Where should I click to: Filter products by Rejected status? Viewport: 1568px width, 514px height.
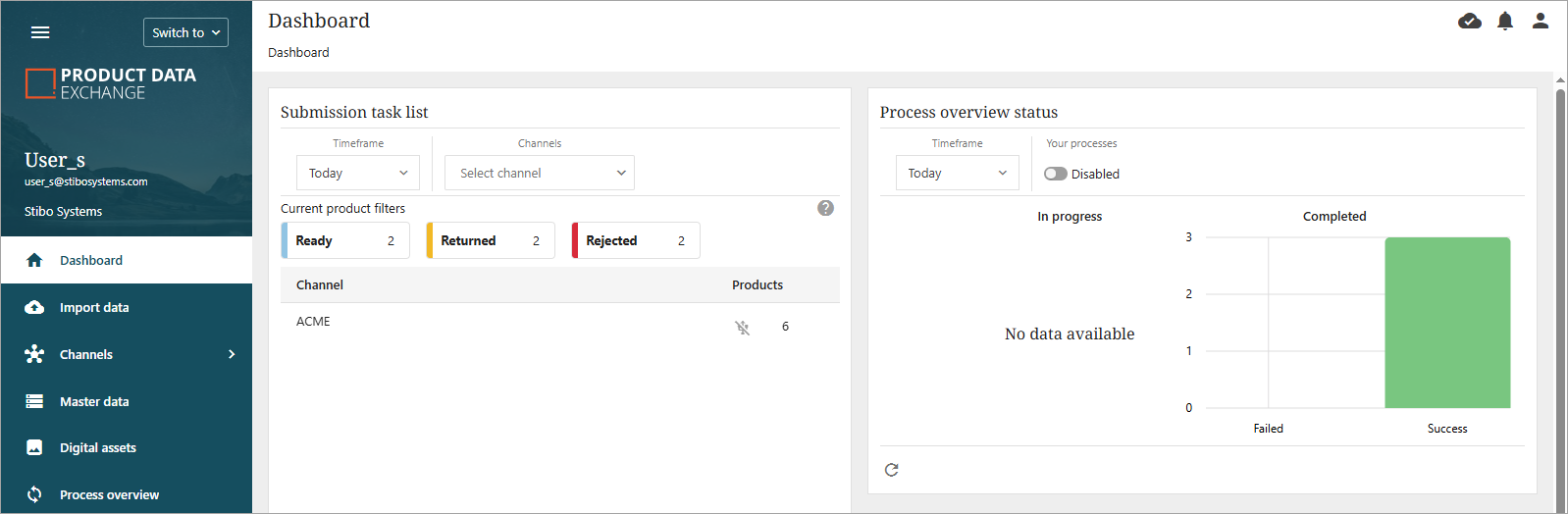pos(636,240)
